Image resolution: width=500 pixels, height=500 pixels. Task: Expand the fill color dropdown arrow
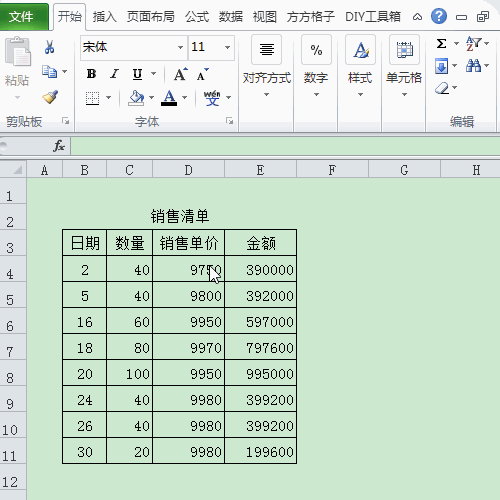pyautogui.click(x=151, y=98)
